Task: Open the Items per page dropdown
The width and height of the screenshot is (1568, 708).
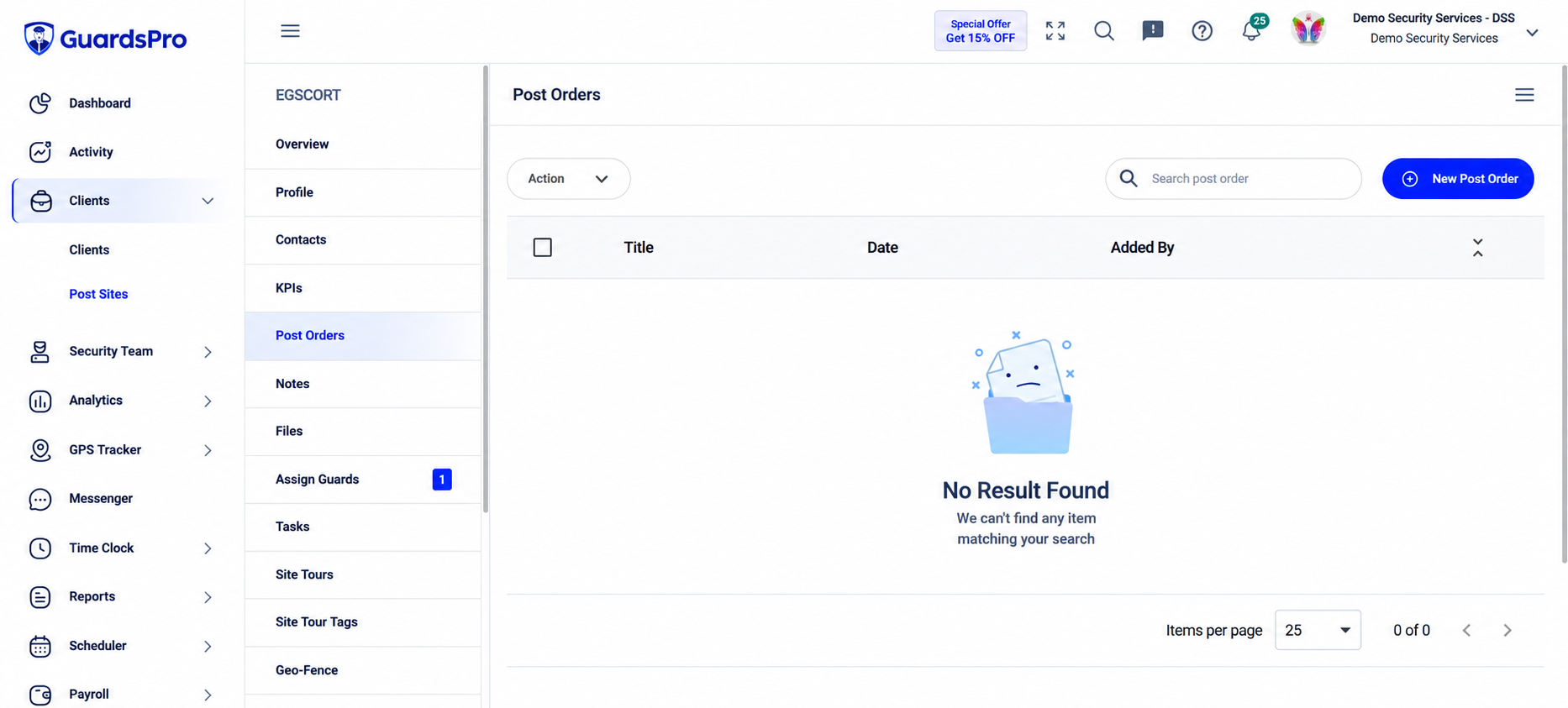Action: tap(1317, 630)
